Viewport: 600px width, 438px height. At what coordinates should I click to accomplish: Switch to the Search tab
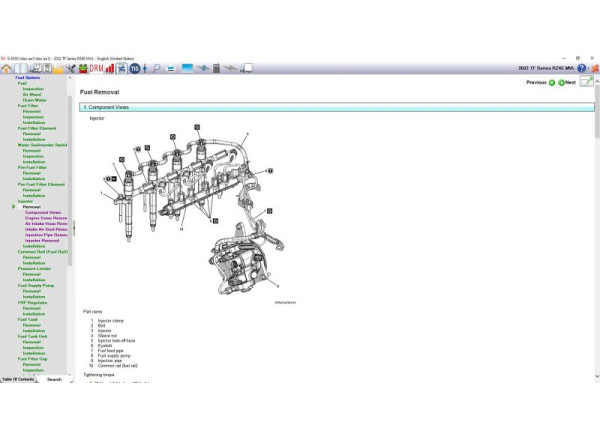pyautogui.click(x=54, y=379)
